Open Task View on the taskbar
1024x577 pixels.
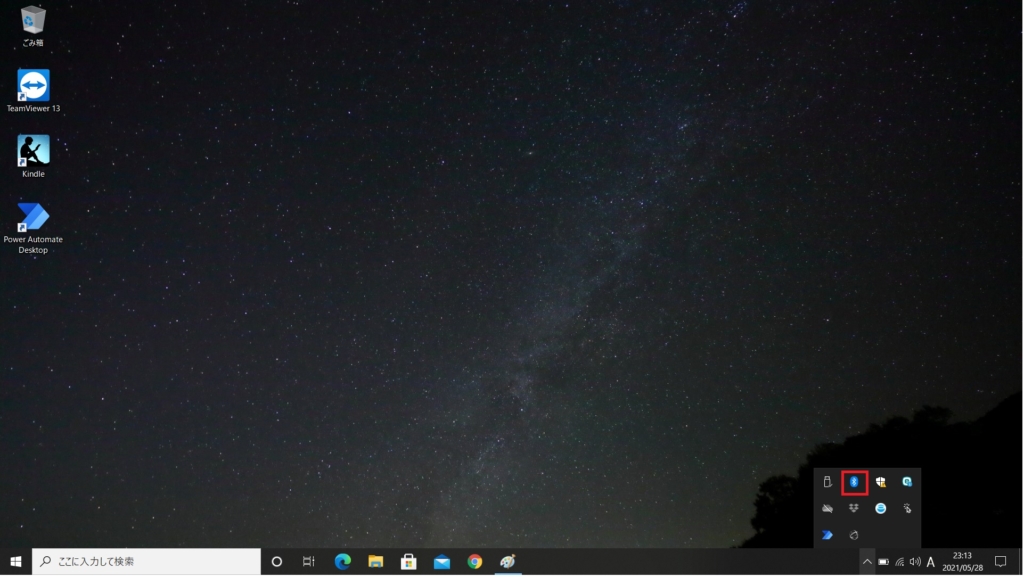(309, 562)
